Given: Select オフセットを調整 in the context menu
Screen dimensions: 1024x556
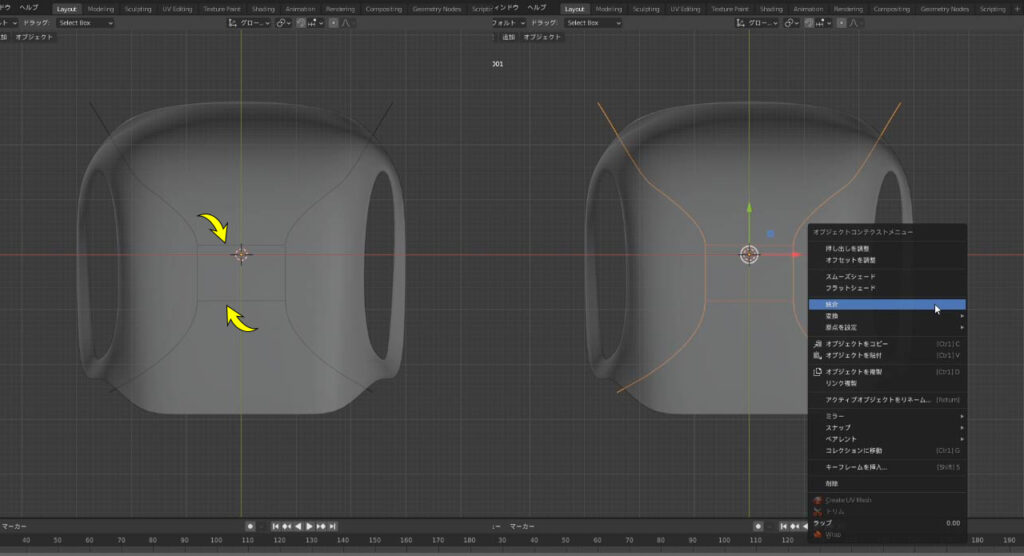Looking at the screenshot, I should [x=887, y=260].
